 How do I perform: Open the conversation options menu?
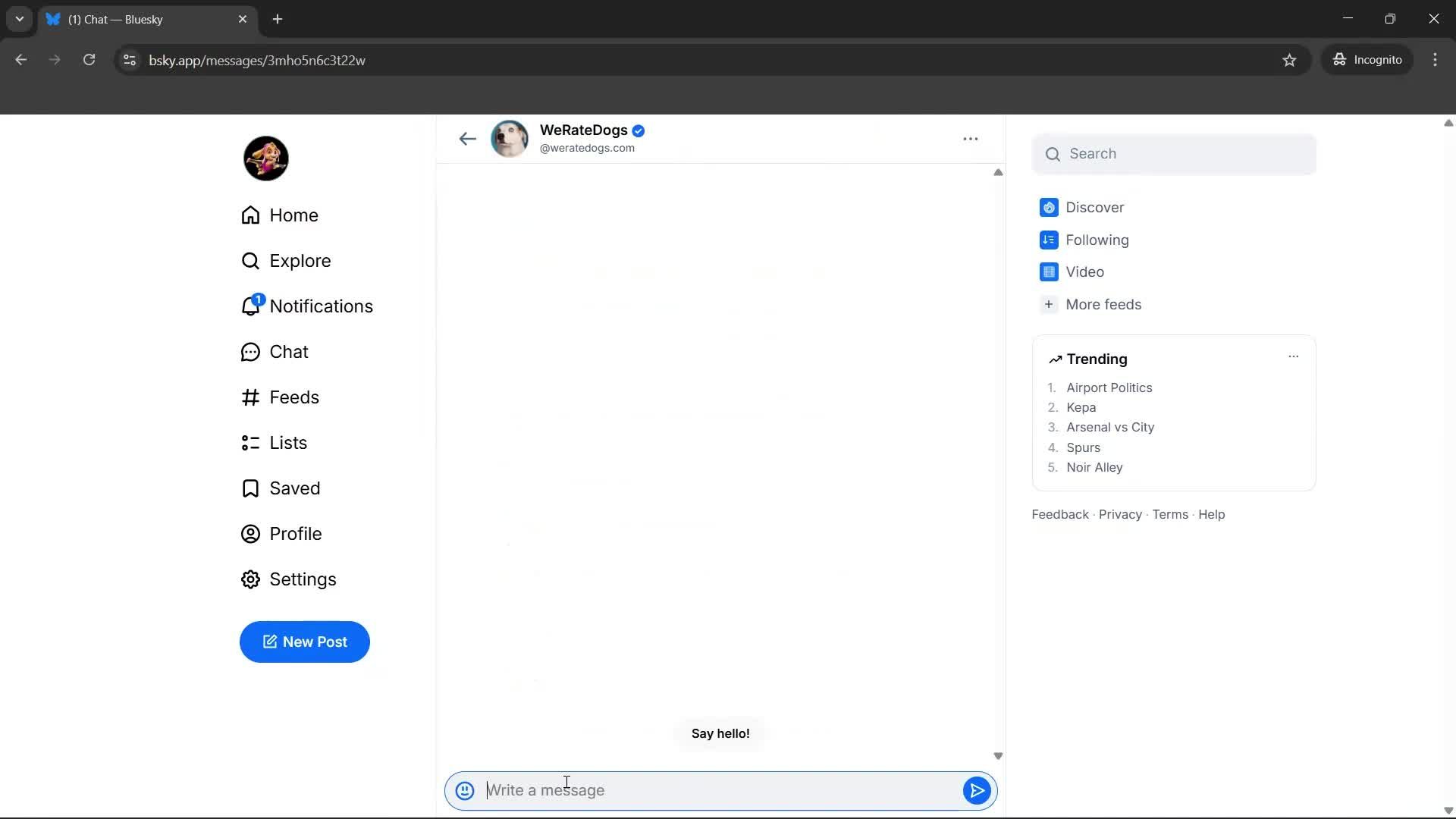[971, 138]
